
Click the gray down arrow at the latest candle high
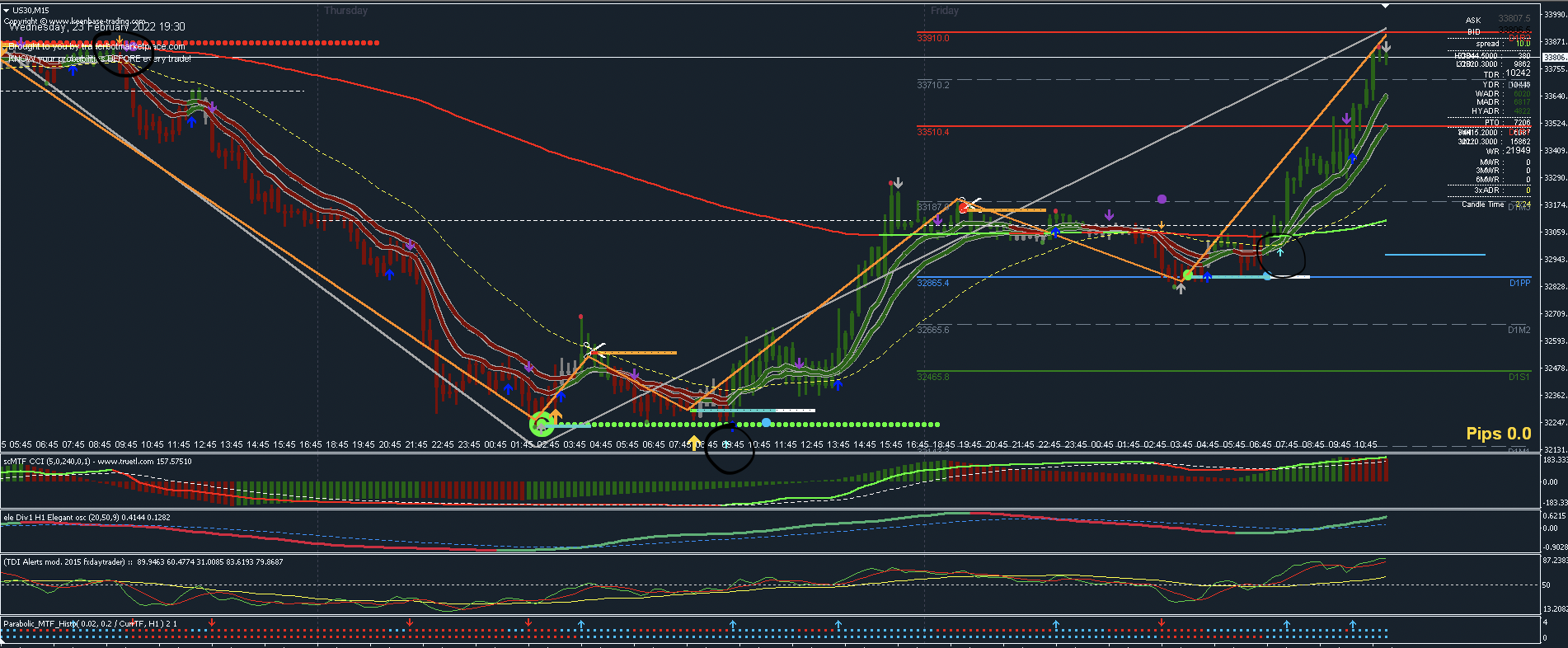pos(1386,47)
